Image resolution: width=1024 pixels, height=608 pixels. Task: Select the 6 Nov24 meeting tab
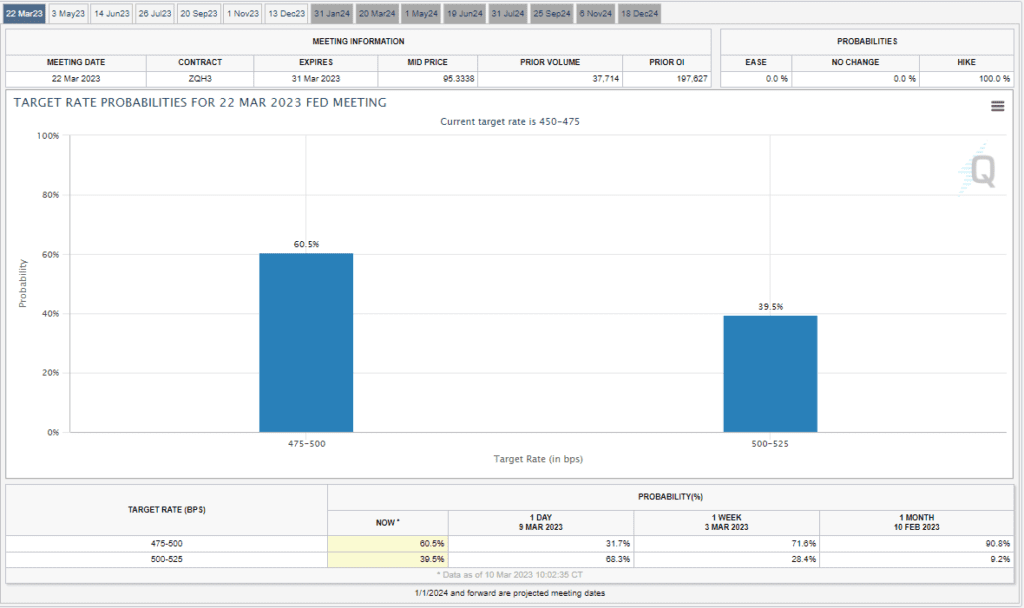point(595,13)
